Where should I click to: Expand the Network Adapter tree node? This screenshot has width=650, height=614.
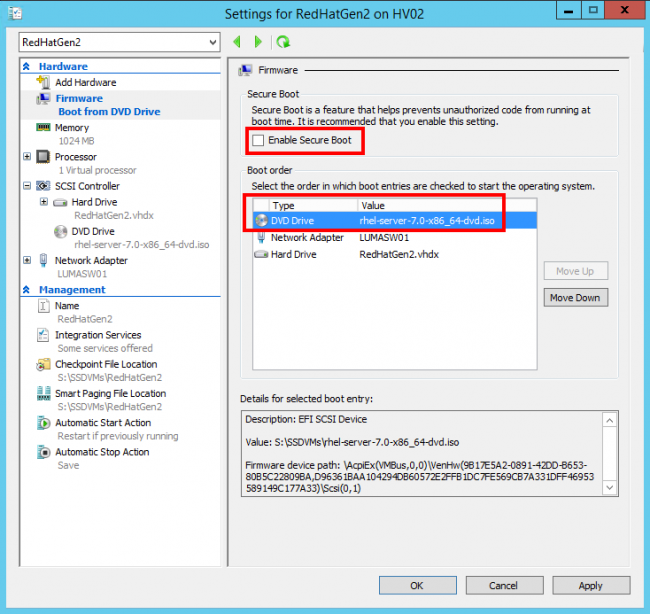[27, 260]
